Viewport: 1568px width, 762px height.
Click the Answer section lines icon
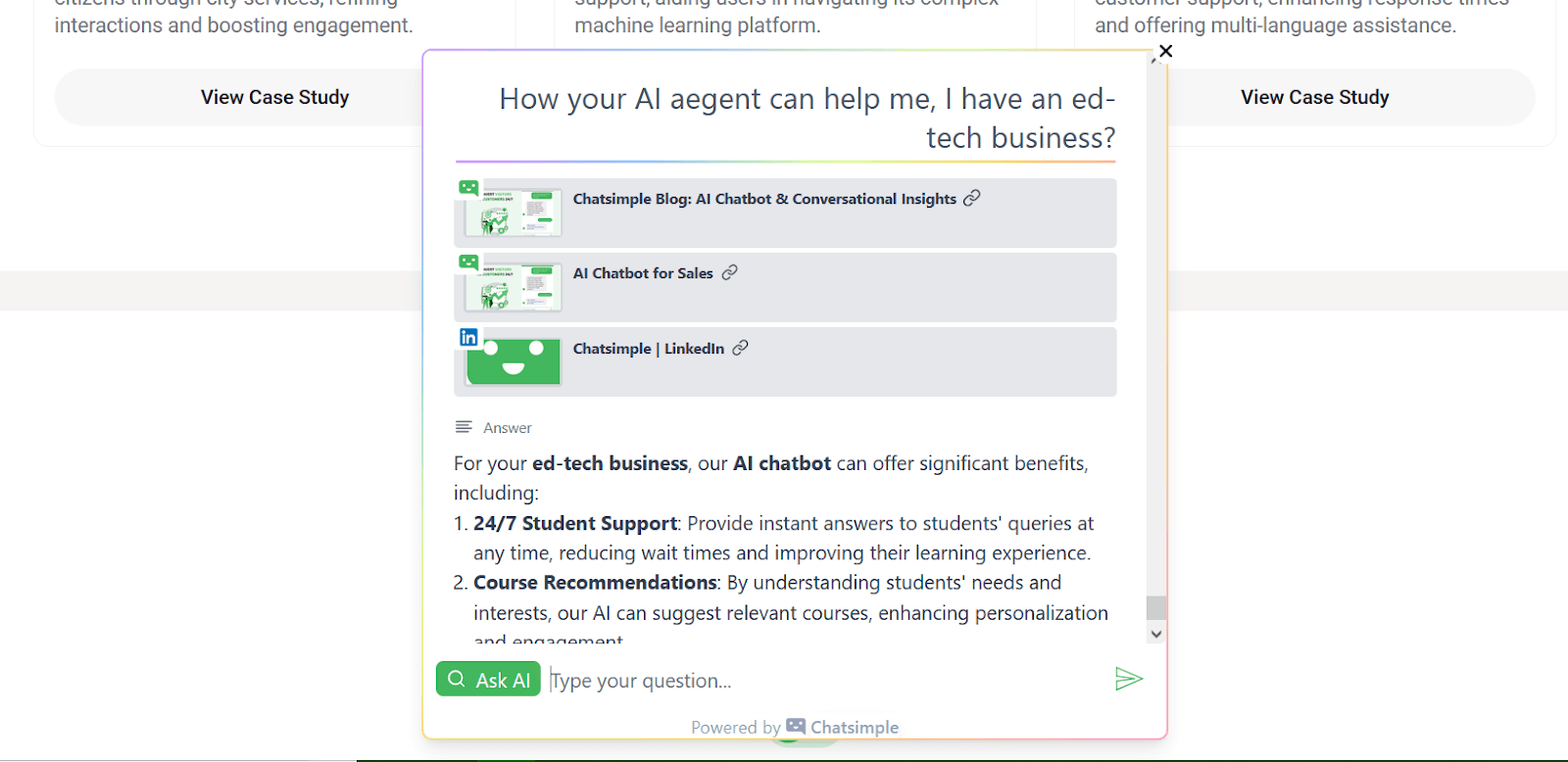pyautogui.click(x=464, y=427)
